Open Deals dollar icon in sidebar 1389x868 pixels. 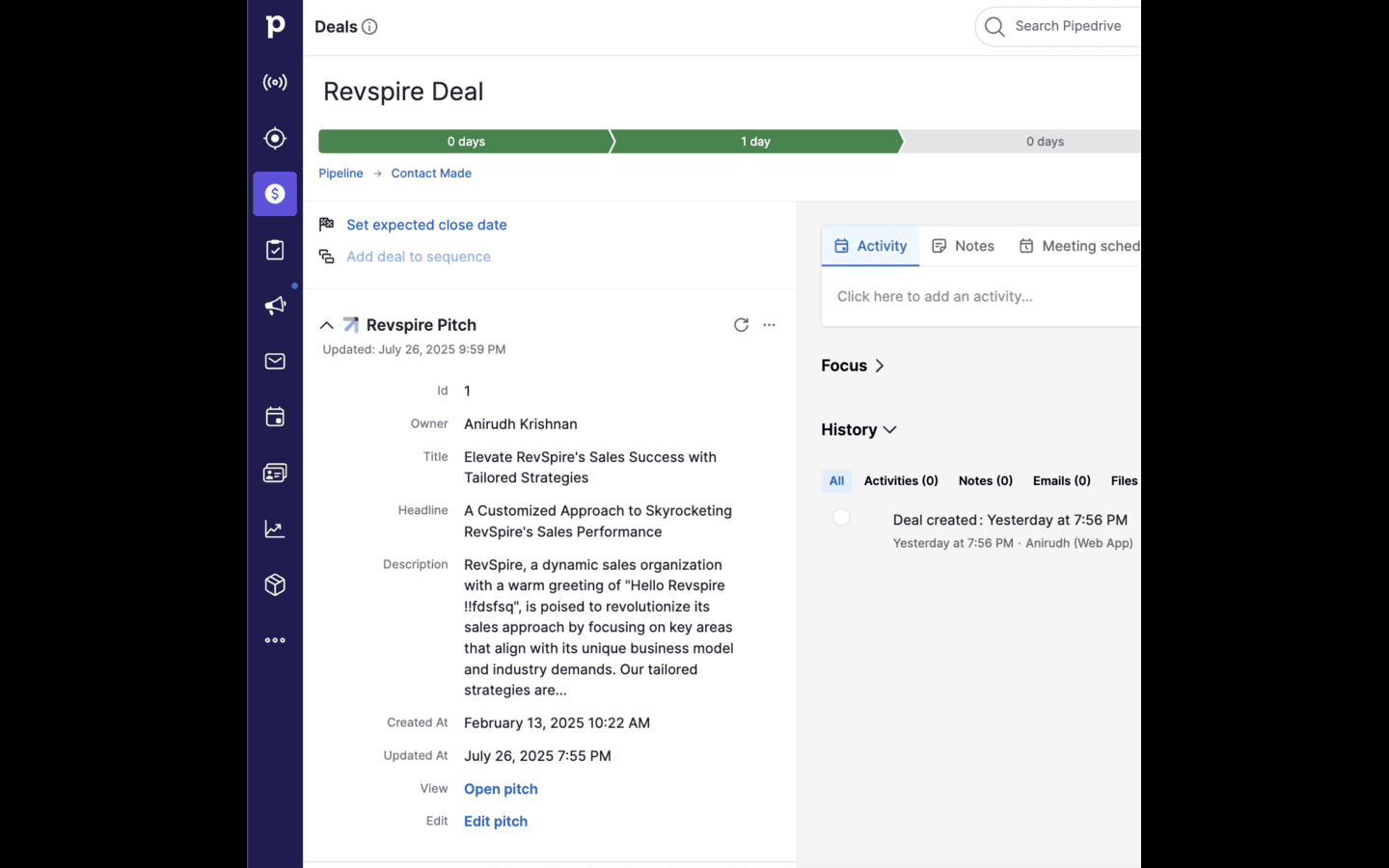click(x=275, y=194)
